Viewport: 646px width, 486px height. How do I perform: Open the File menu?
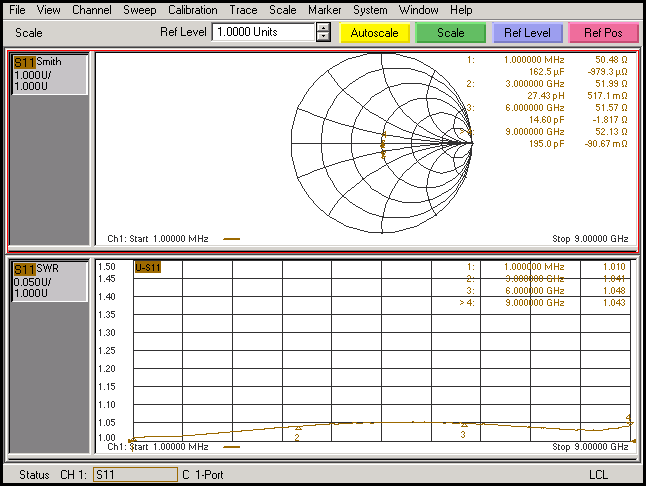pyautogui.click(x=17, y=10)
